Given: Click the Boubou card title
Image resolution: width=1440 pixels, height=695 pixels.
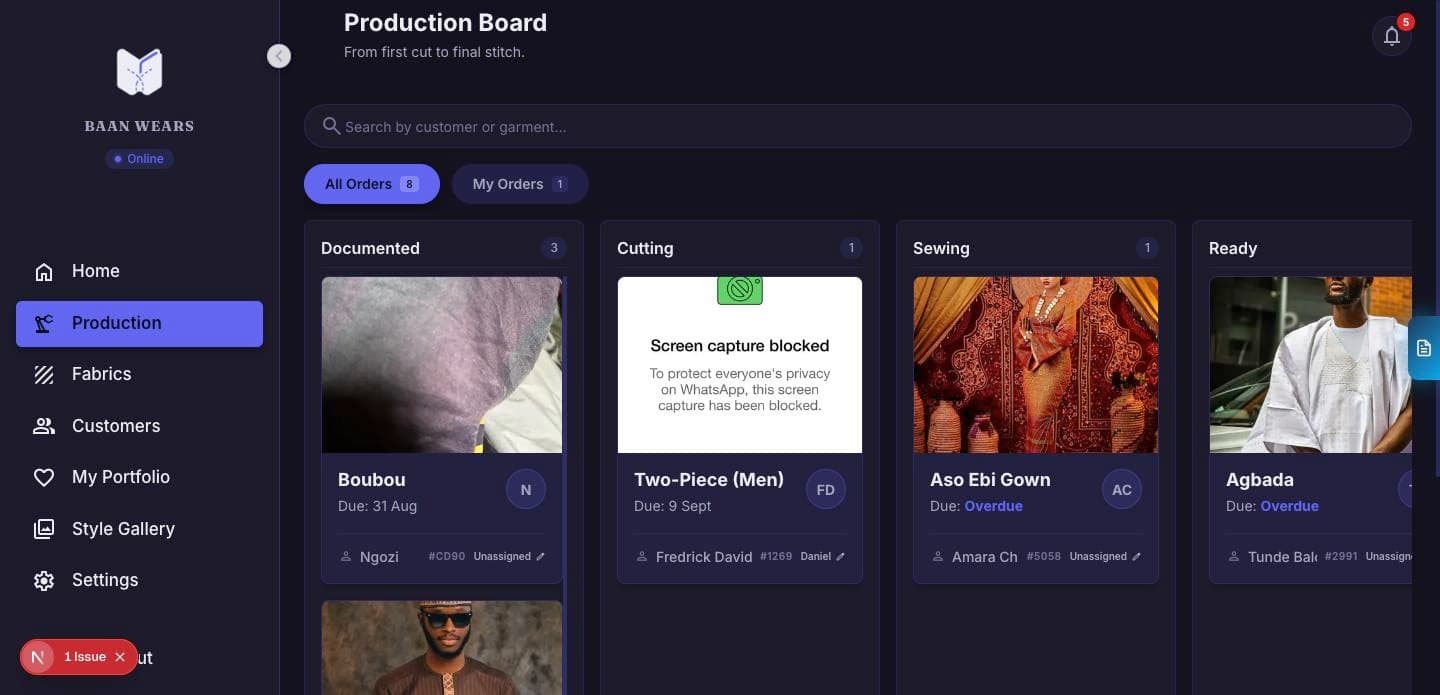Looking at the screenshot, I should click(372, 480).
